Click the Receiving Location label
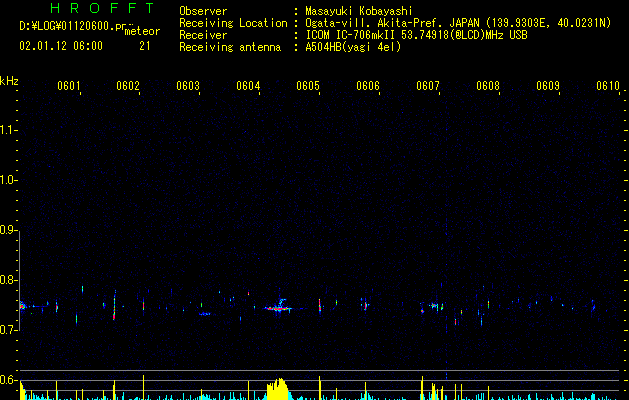Image resolution: width=629 pixels, height=400 pixels. pos(233,23)
